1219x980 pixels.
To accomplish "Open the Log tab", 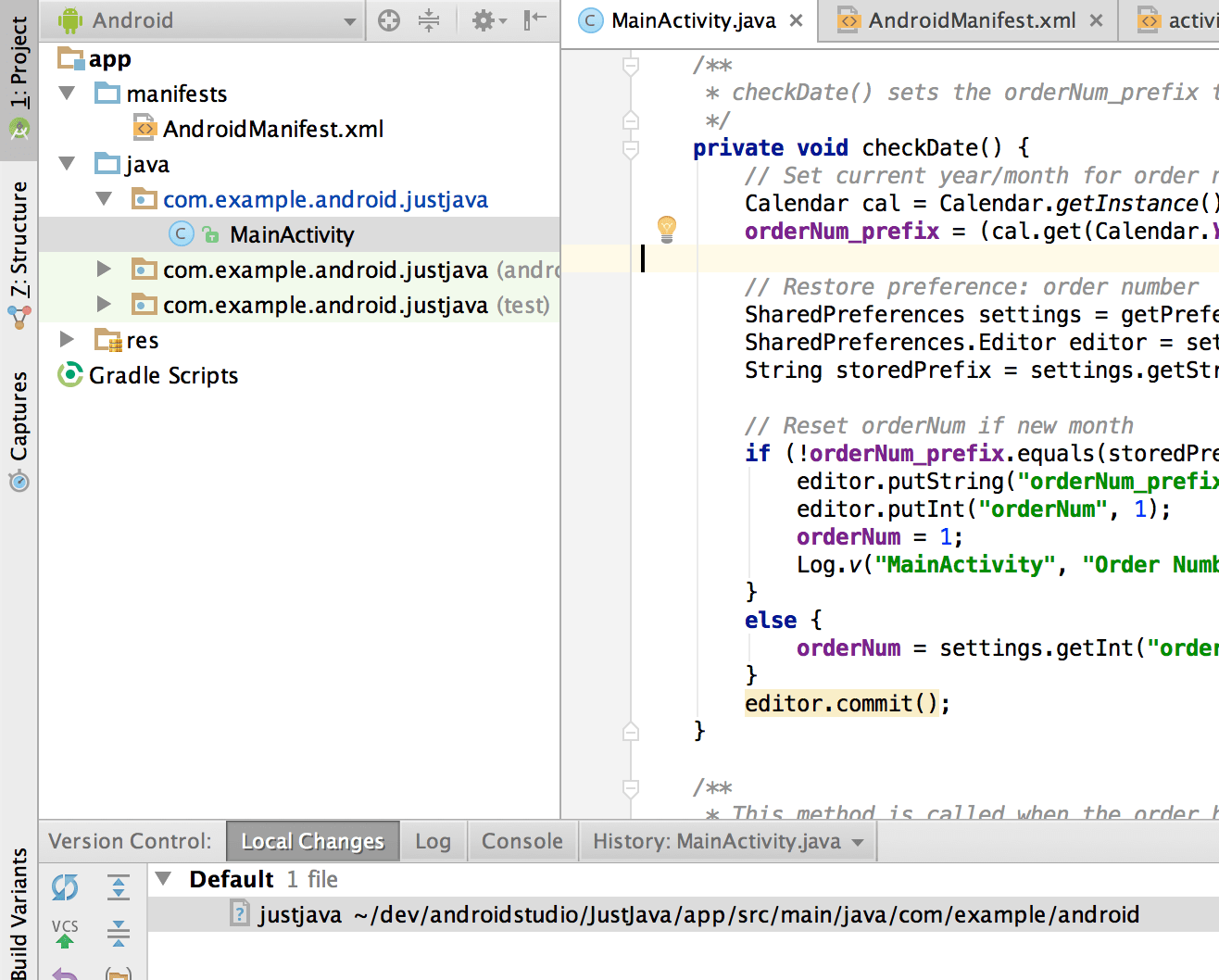I will (x=433, y=841).
